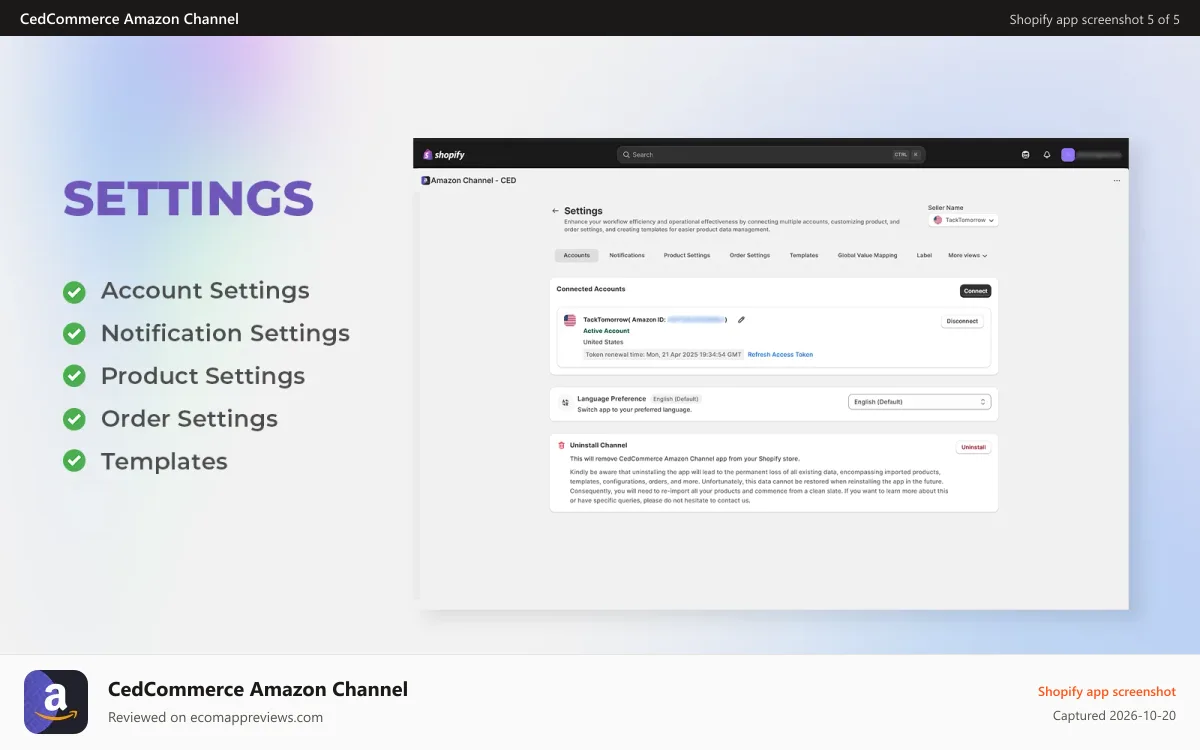Click the Shopify search field
The image size is (1200, 750).
pos(771,155)
